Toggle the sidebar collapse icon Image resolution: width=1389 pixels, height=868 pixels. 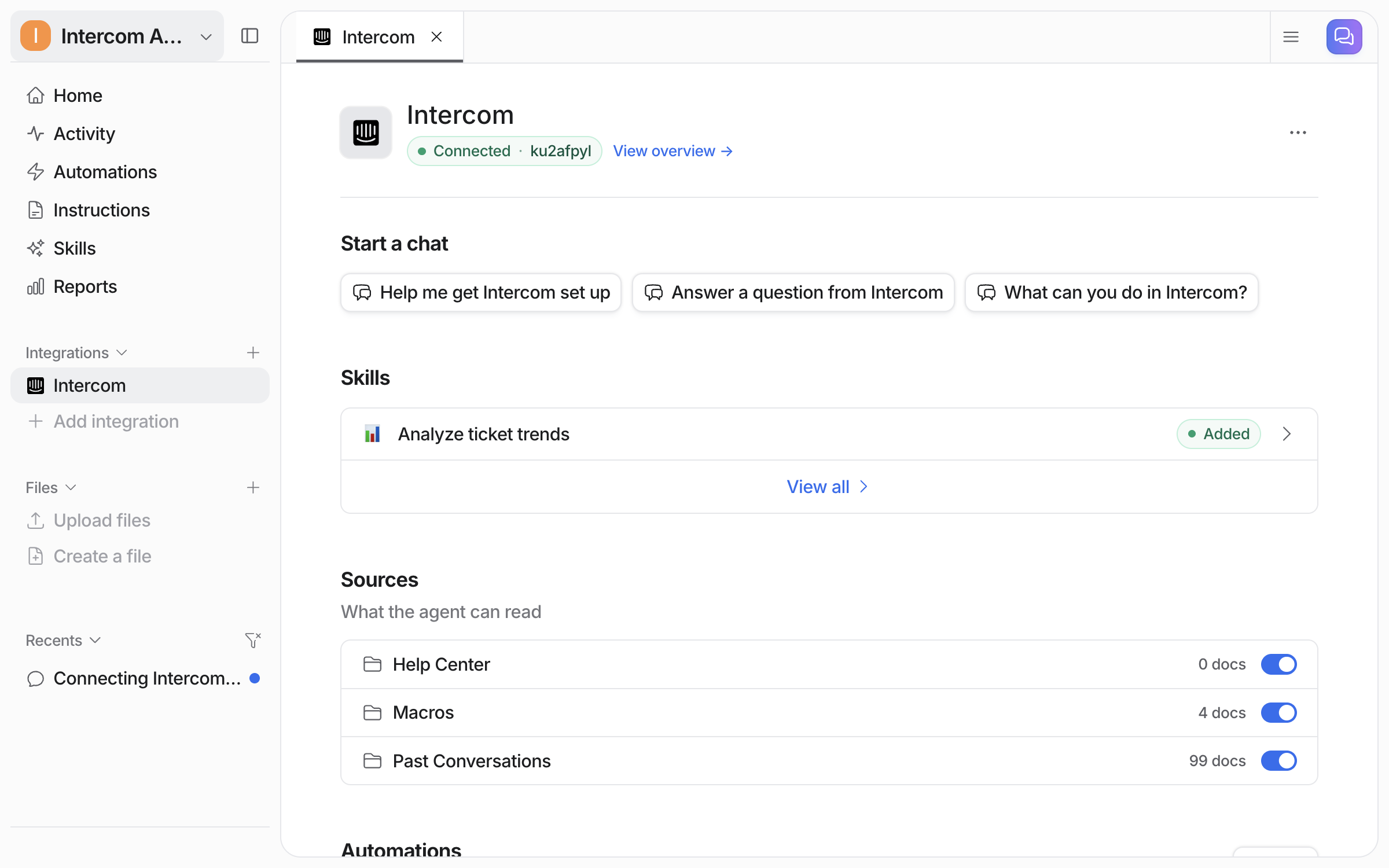coord(249,36)
